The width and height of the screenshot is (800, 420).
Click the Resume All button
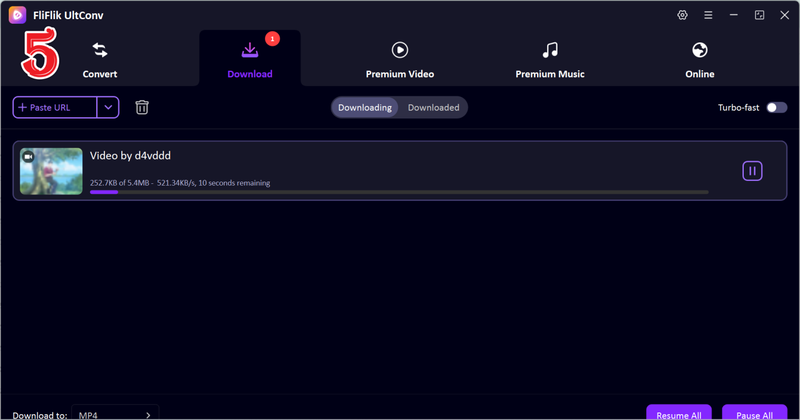click(679, 413)
